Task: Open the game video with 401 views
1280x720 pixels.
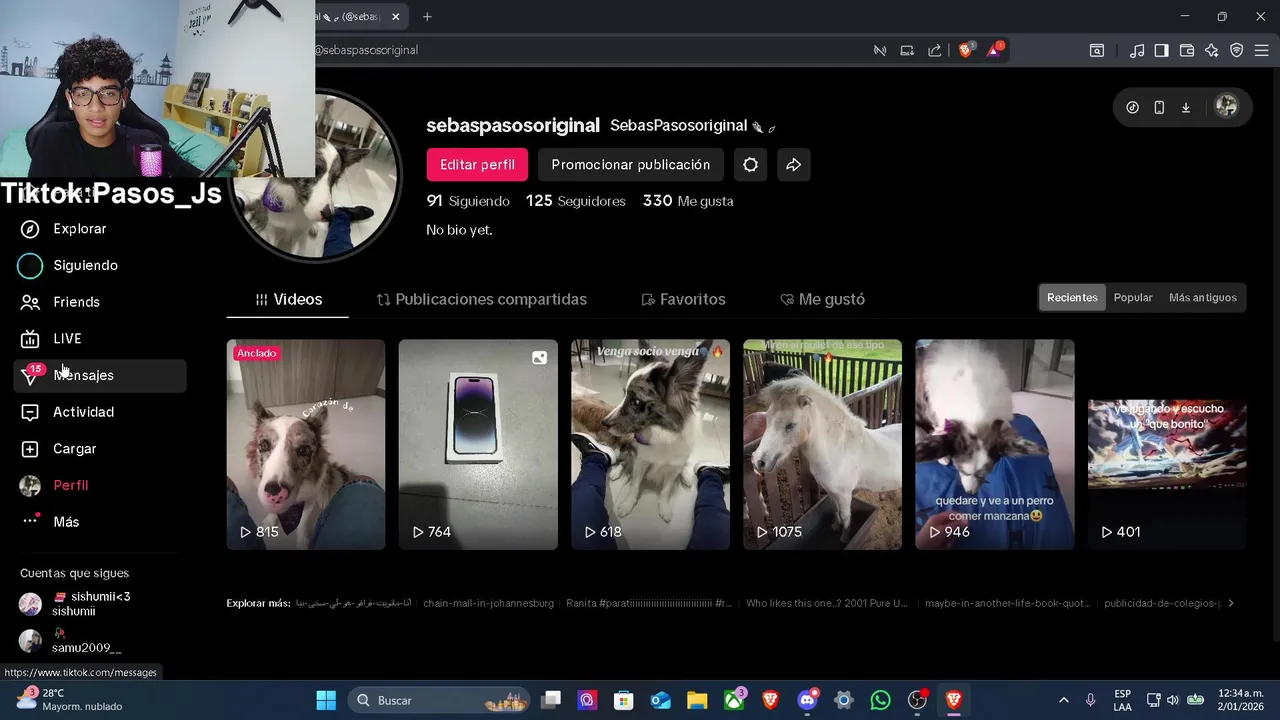Action: pyautogui.click(x=1167, y=445)
